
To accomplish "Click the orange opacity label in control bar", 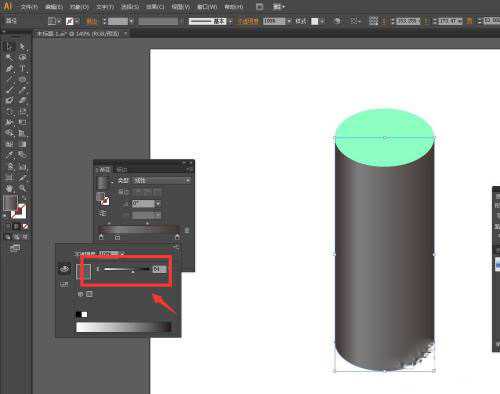I will tap(249, 21).
